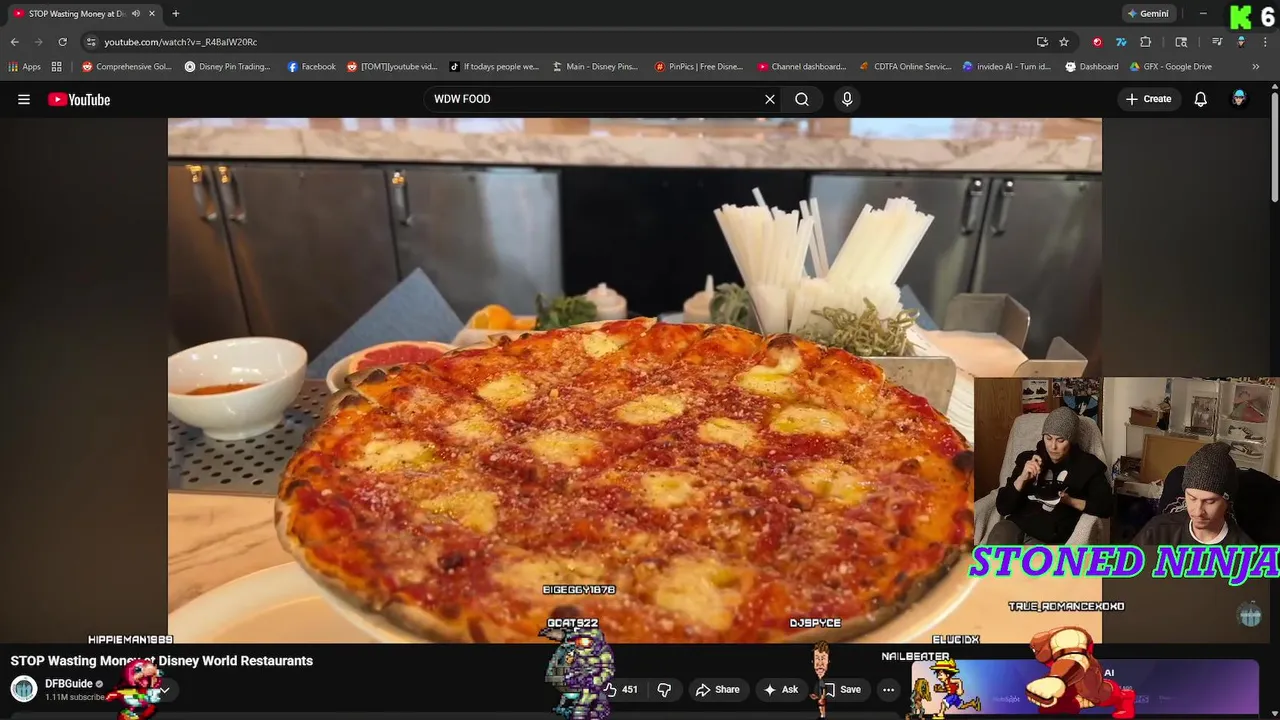Open the YouTube guide hamburger menu
Viewport: 1280px width, 720px height.
[24, 99]
